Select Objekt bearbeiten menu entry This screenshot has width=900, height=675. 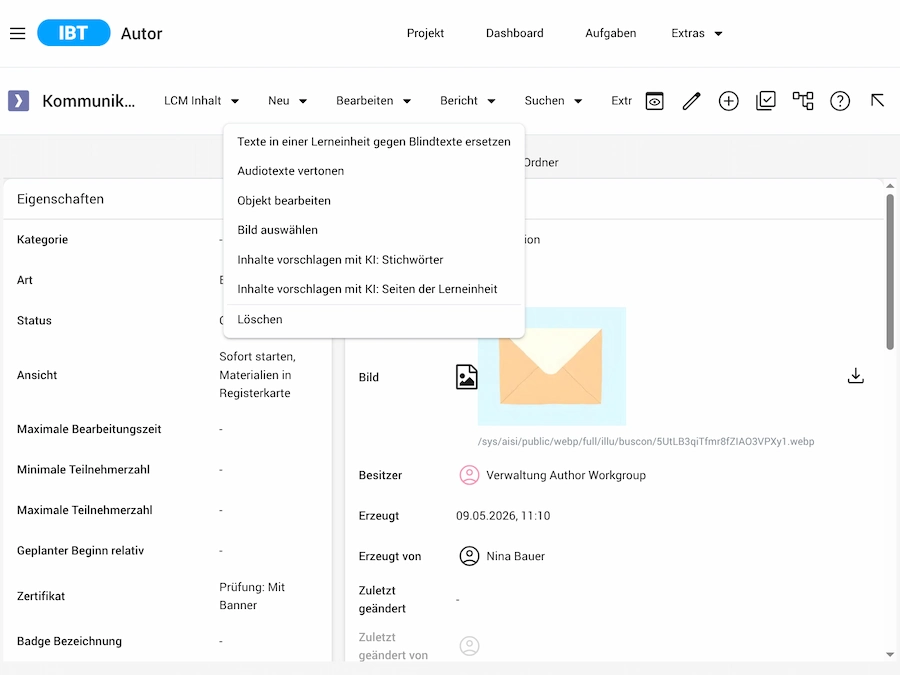[374, 201]
